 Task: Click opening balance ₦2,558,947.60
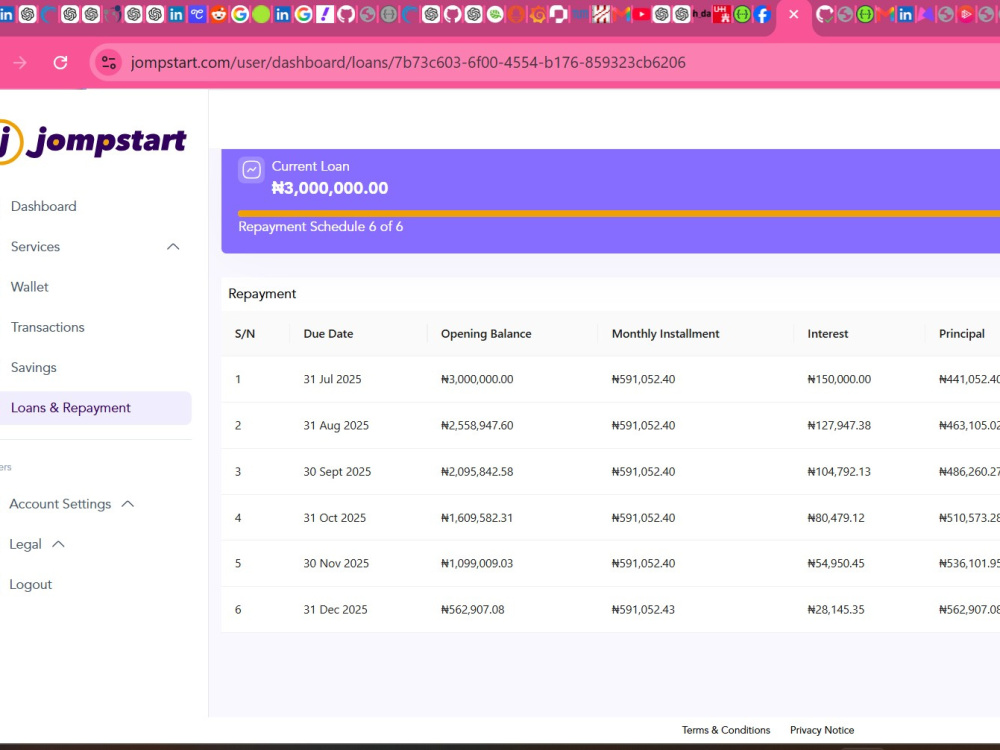[x=477, y=425]
